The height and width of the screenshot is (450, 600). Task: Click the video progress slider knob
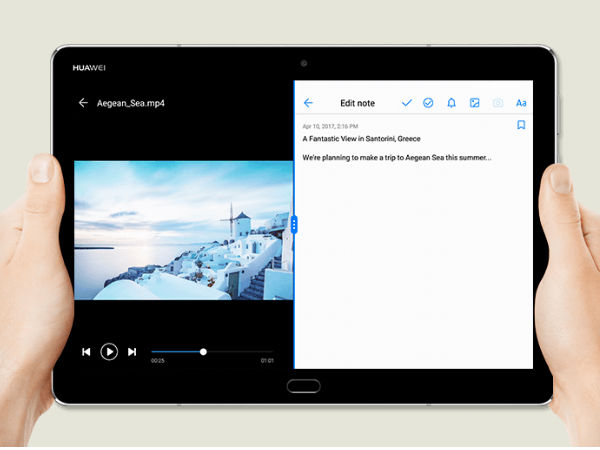[203, 351]
